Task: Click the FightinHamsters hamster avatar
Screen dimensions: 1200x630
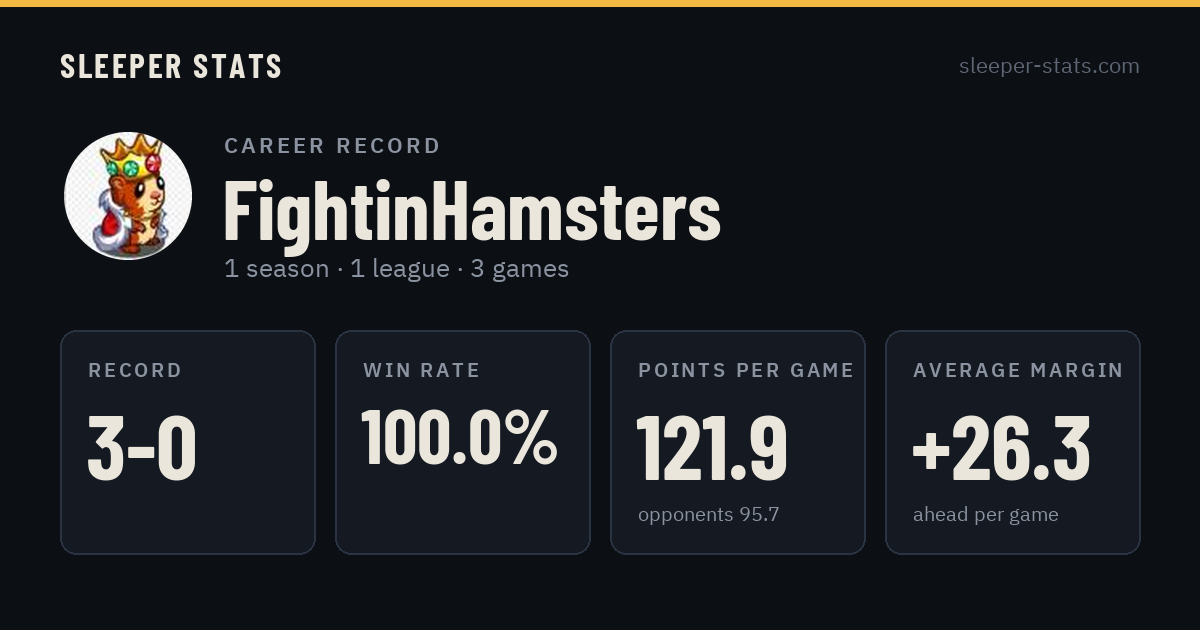Action: point(128,196)
